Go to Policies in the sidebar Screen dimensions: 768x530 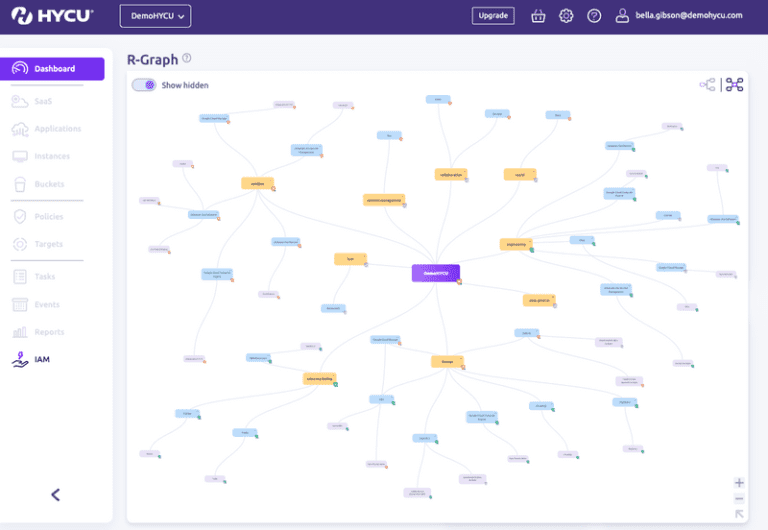[48, 216]
